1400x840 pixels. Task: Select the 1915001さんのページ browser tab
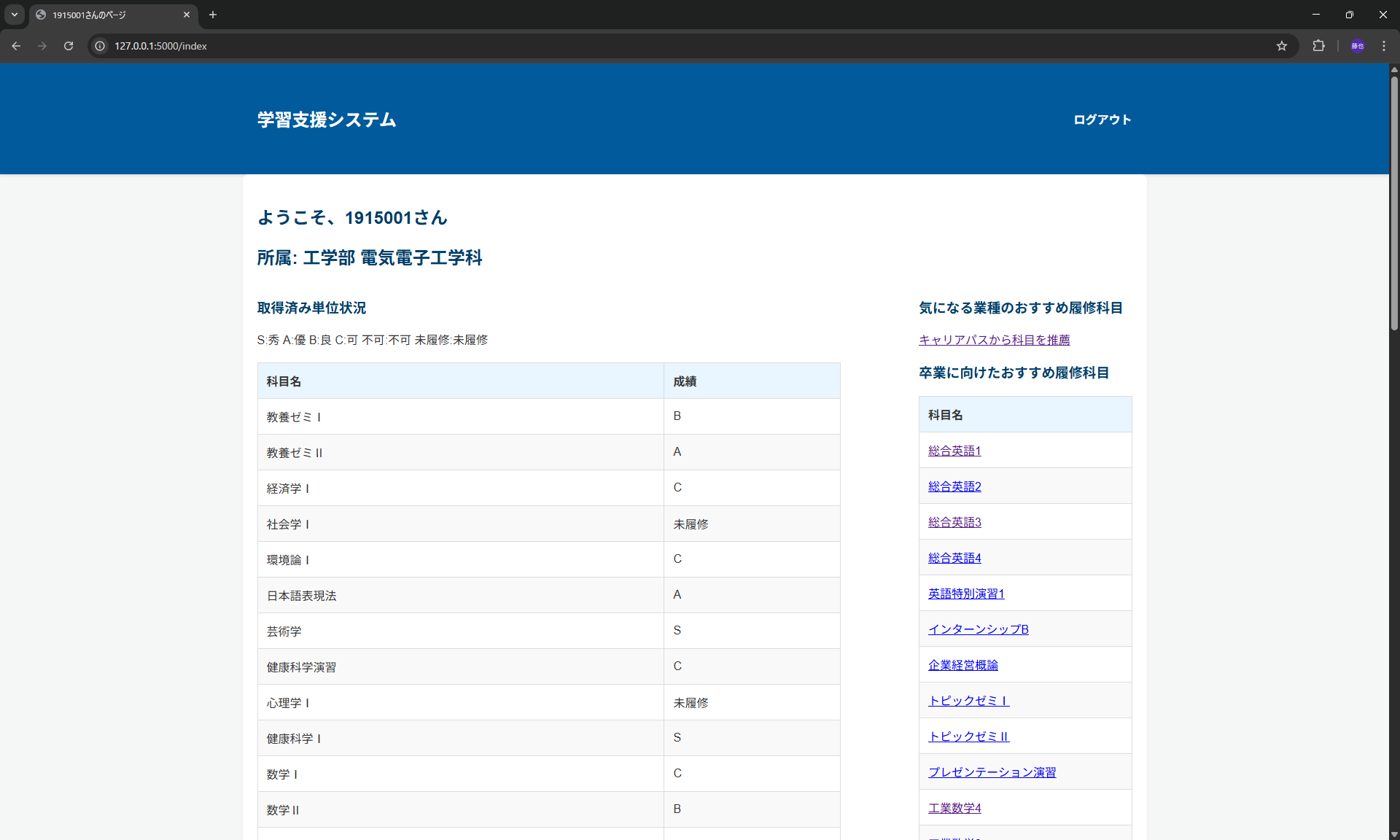click(102, 15)
